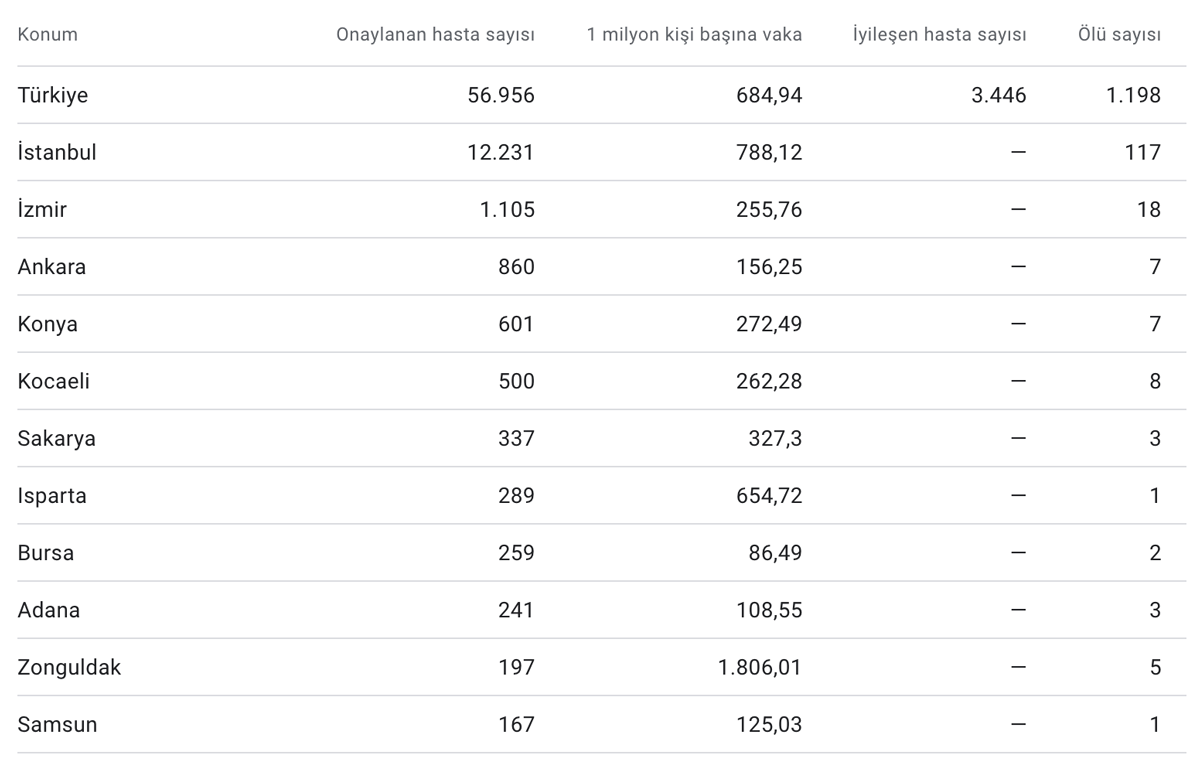
Task: Click the Samsun row label
Action: pos(58,724)
